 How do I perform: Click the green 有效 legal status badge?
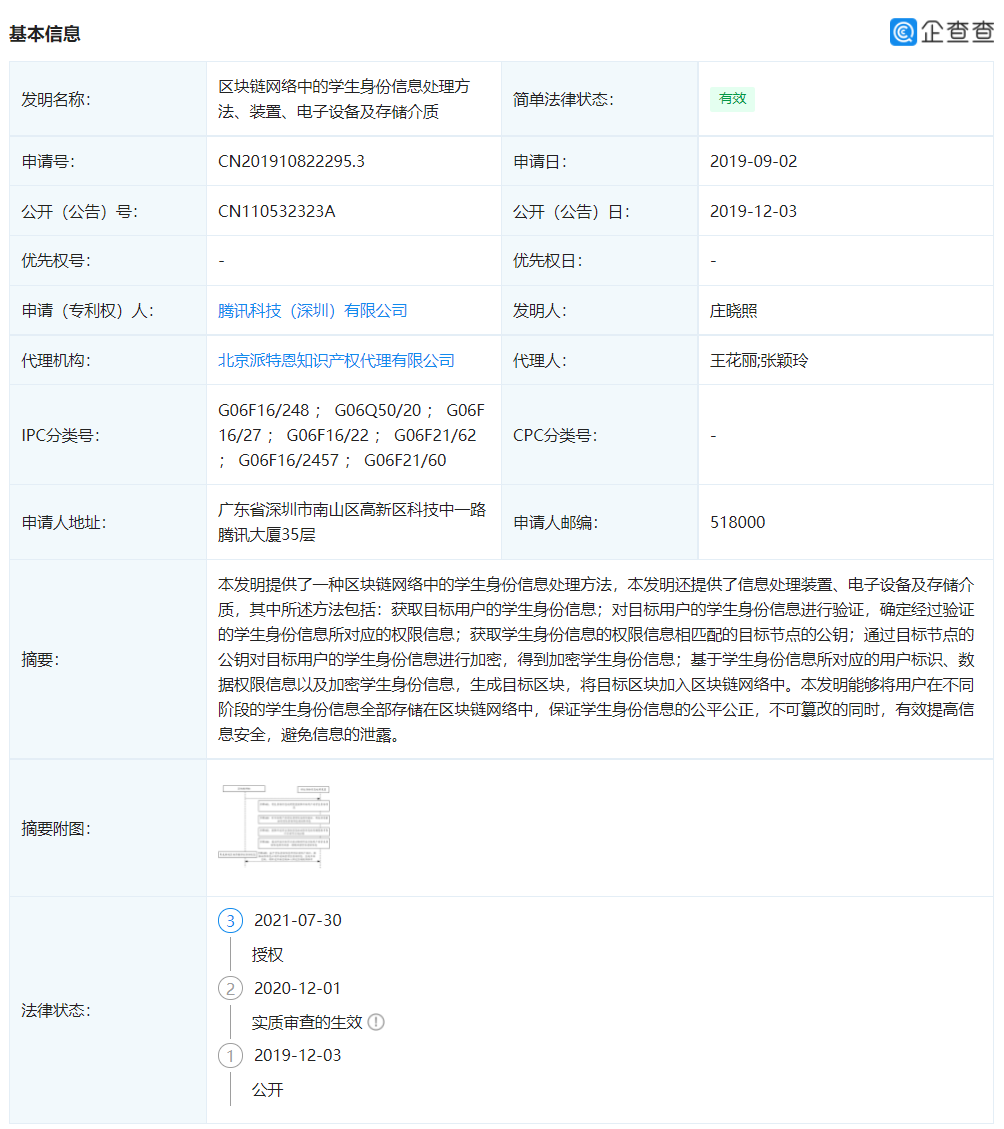pos(732,99)
